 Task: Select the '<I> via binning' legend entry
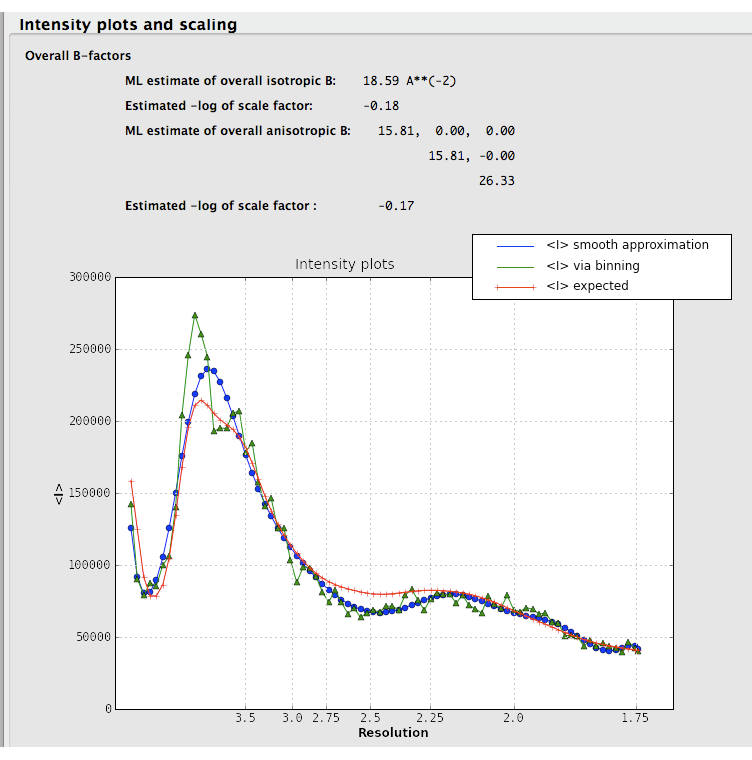[592, 266]
